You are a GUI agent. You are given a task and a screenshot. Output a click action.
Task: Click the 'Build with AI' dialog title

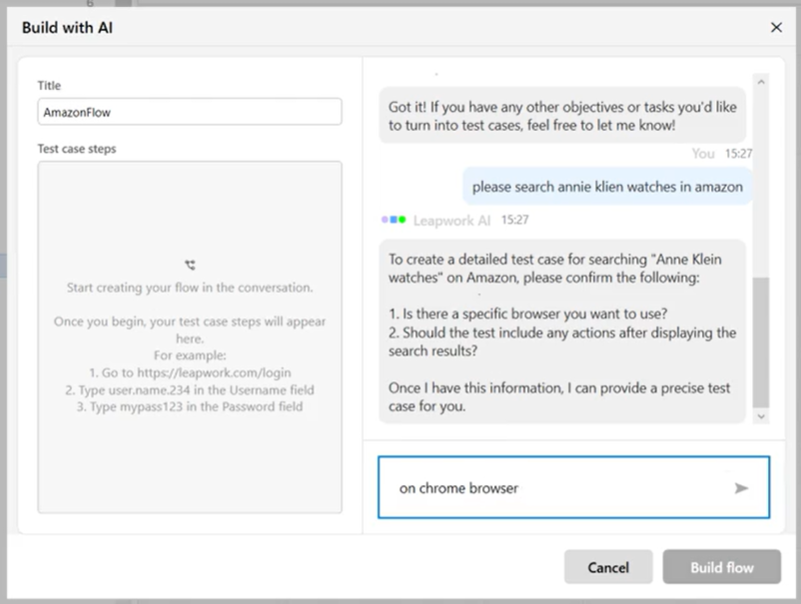(67, 27)
